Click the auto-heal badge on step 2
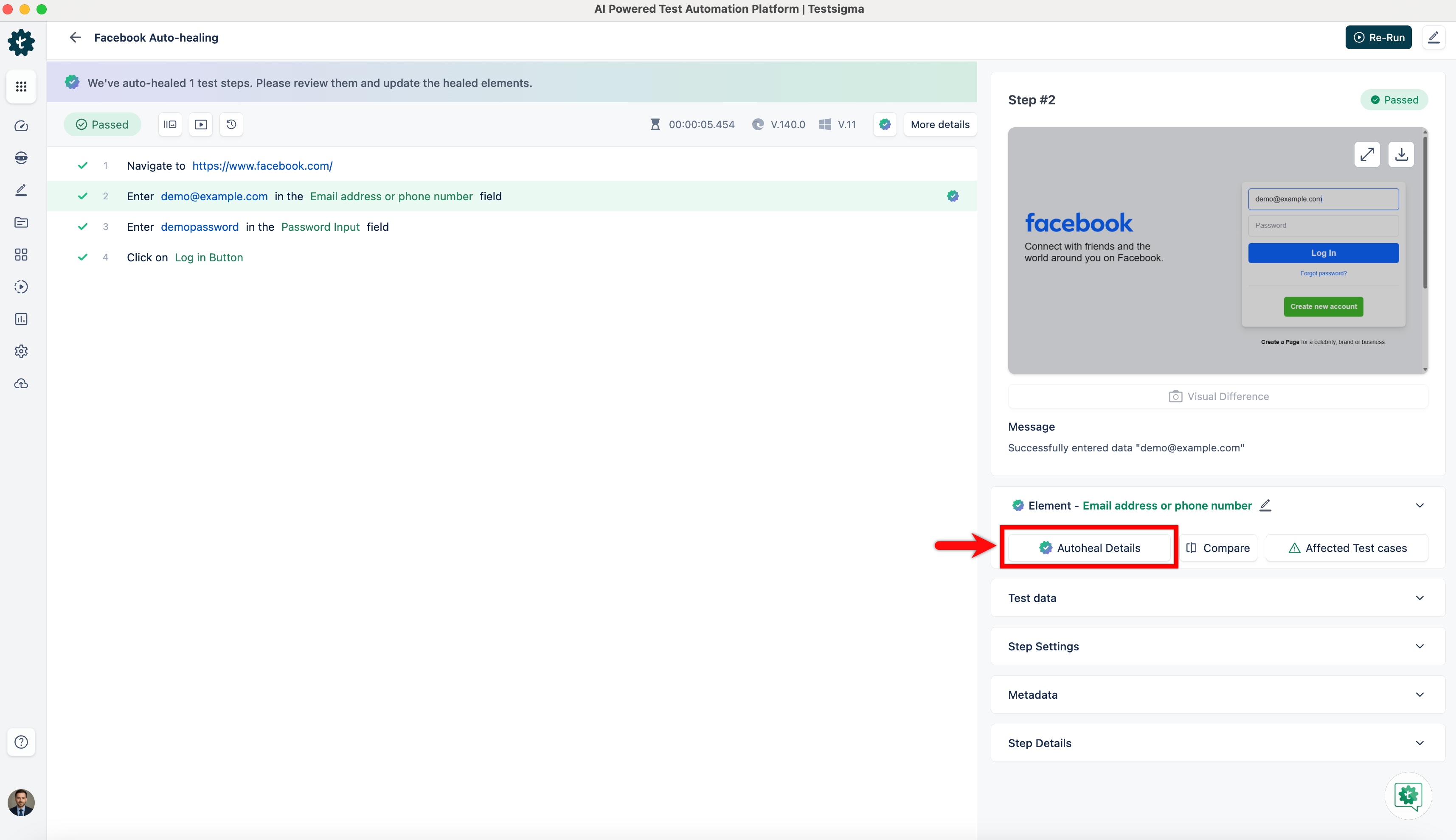This screenshot has width=1456, height=840. click(953, 196)
